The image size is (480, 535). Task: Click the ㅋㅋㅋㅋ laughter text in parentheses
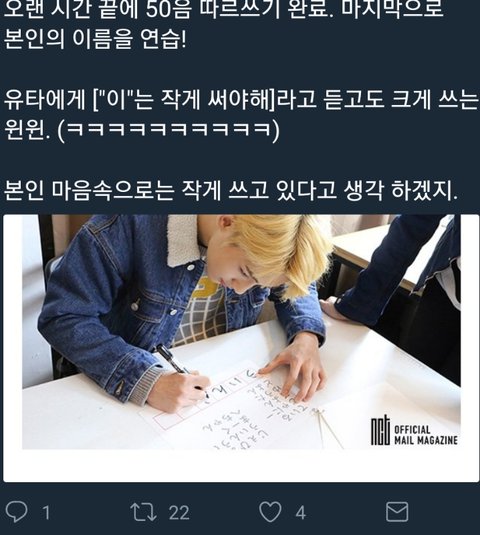[169, 130]
